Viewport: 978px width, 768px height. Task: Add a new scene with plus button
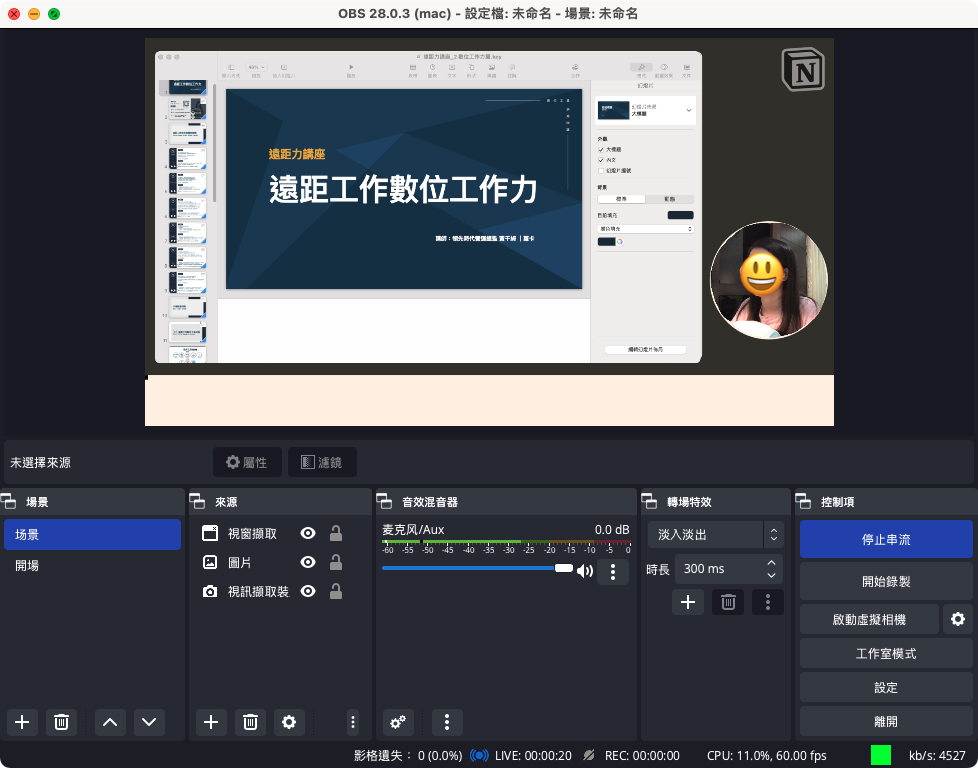[22, 722]
